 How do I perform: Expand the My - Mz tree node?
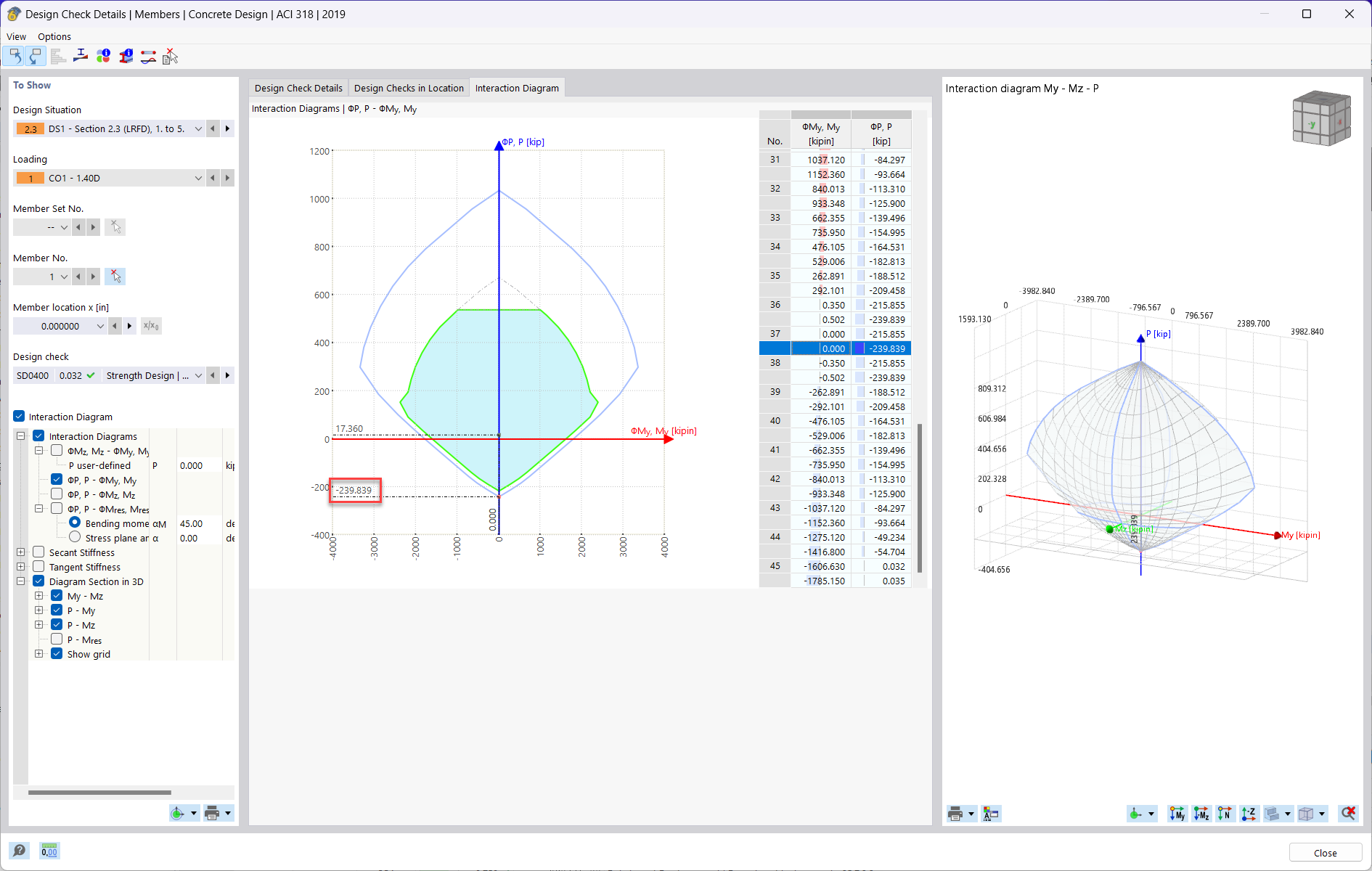[x=39, y=596]
